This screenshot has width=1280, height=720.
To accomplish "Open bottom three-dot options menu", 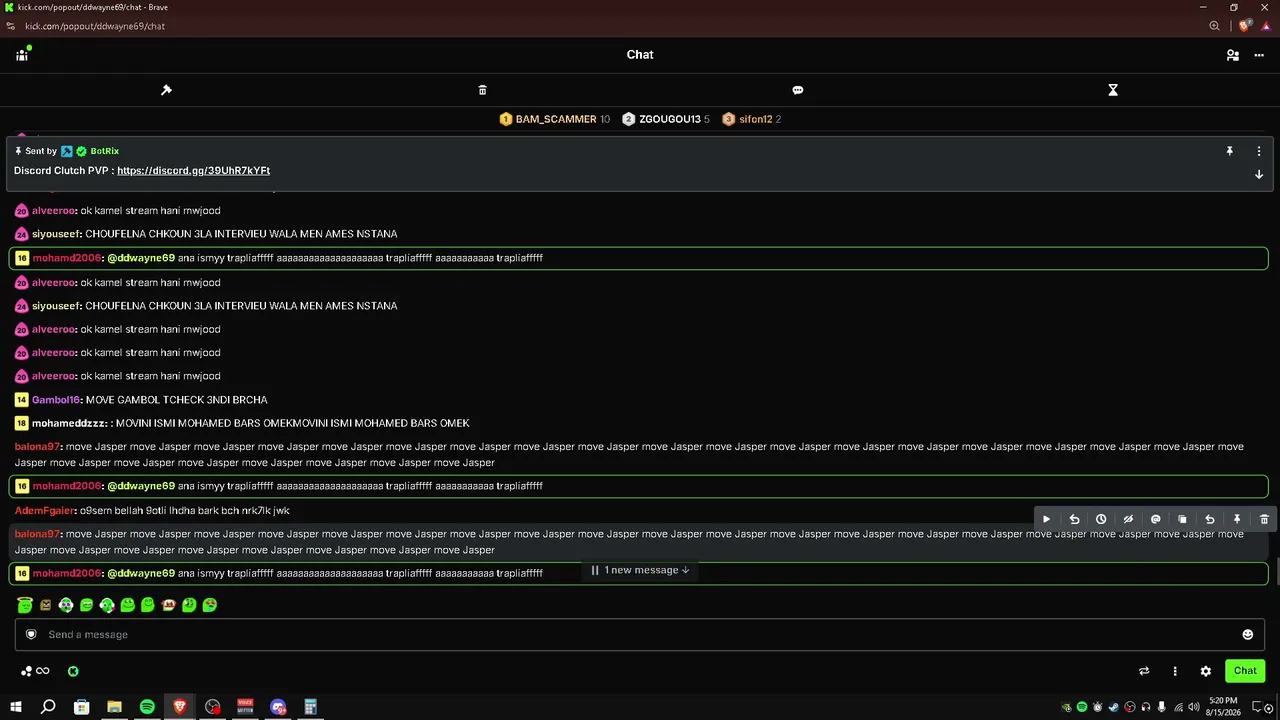I will 1175,671.
